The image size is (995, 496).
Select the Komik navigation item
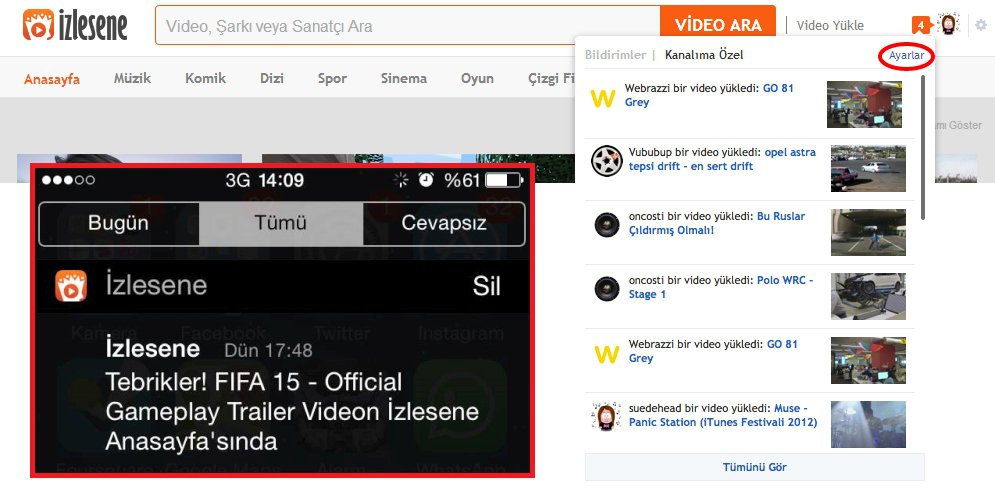(x=206, y=78)
